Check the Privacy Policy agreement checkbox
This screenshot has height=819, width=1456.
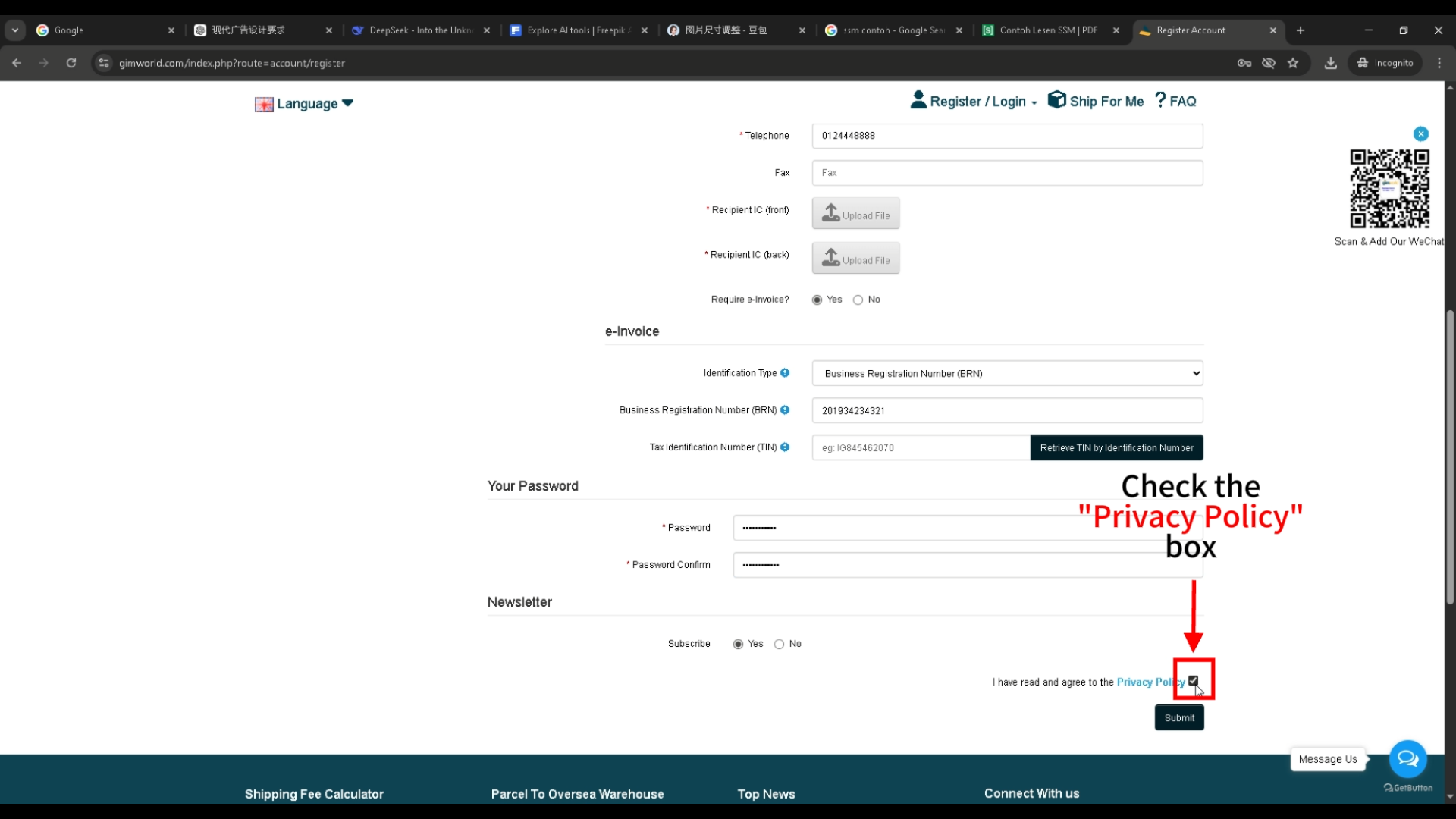1192,680
